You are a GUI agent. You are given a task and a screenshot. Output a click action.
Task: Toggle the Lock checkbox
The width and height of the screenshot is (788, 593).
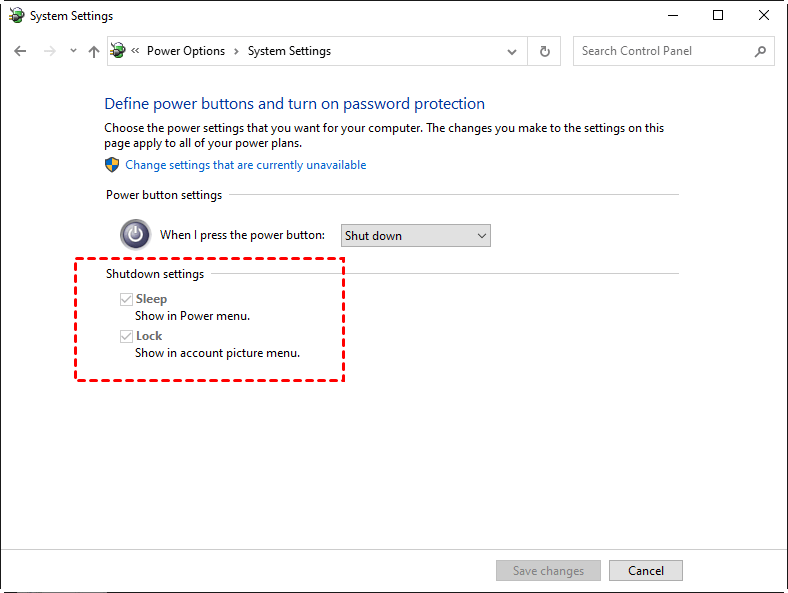127,336
